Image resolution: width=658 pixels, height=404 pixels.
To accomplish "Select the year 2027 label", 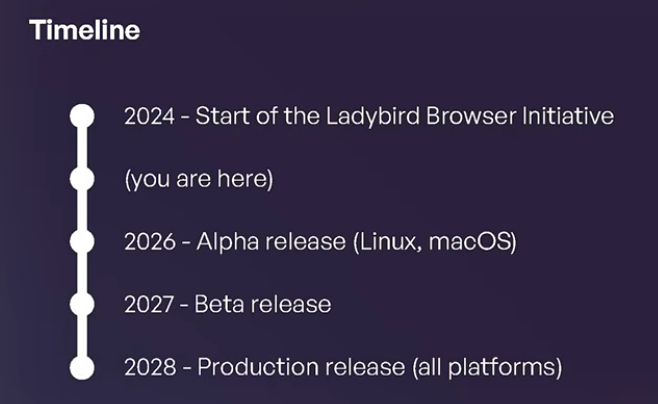I will point(149,305).
